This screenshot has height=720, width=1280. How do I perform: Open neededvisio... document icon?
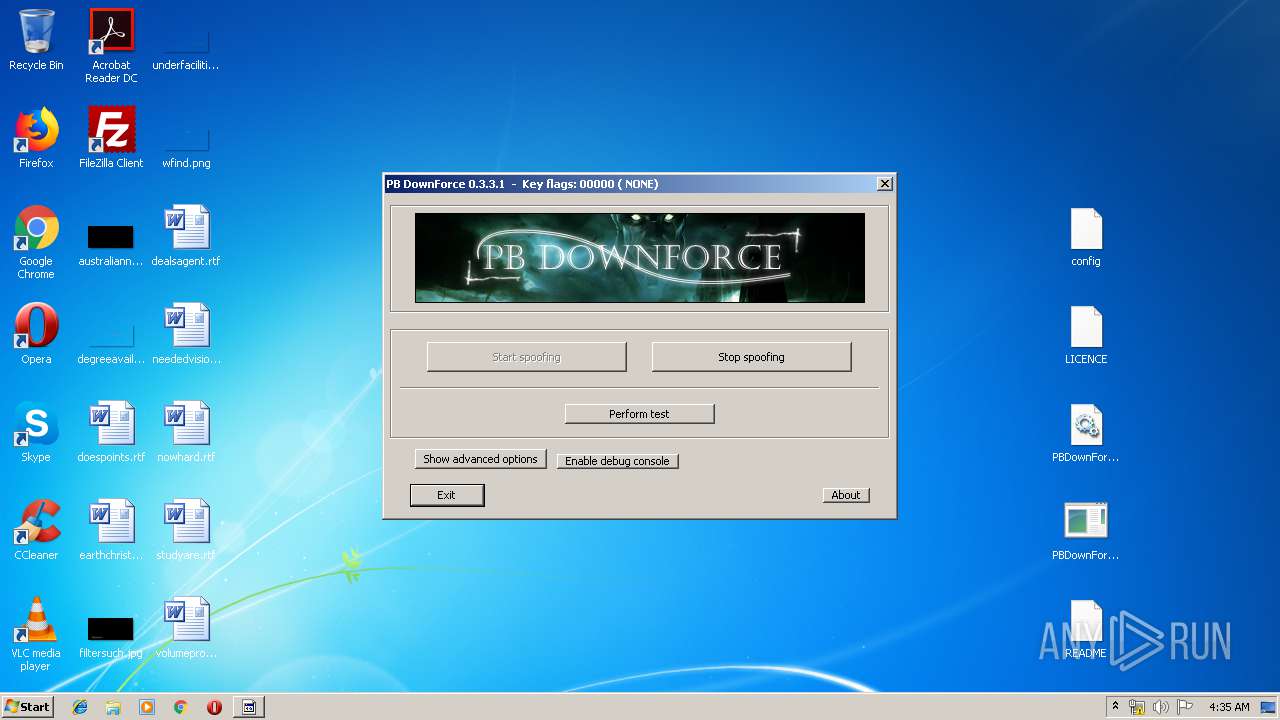186,335
